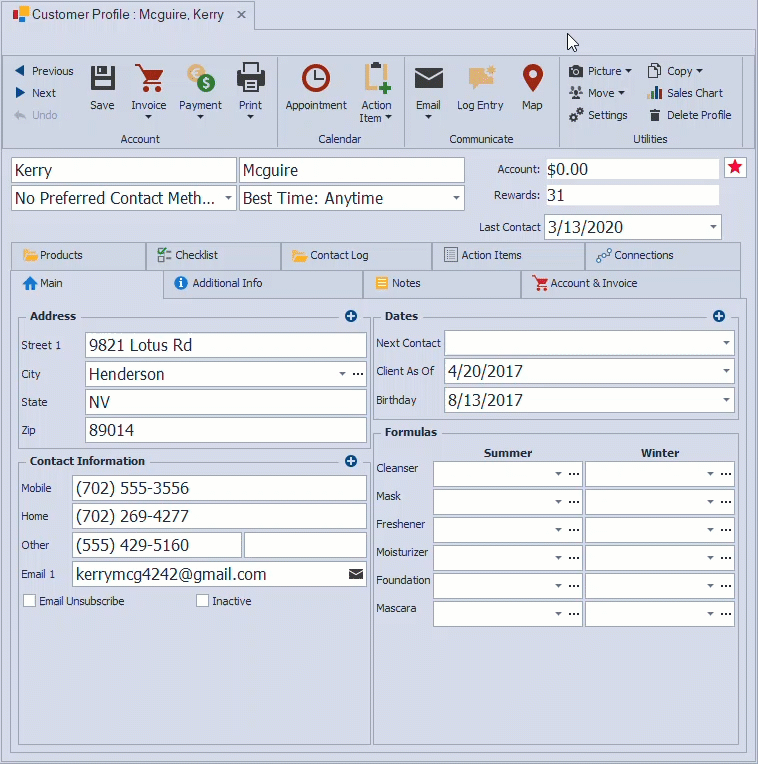Open the Map pin icon
758x764 pixels.
tap(532, 78)
